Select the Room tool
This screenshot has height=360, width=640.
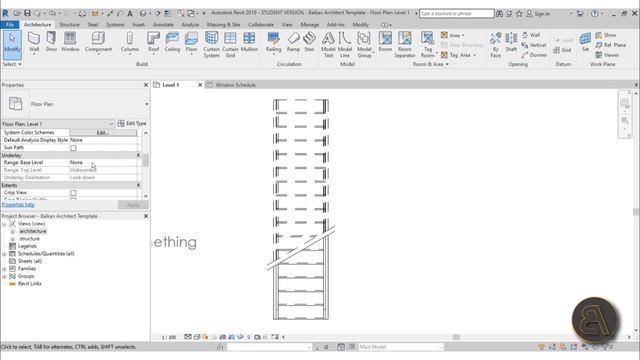[385, 42]
